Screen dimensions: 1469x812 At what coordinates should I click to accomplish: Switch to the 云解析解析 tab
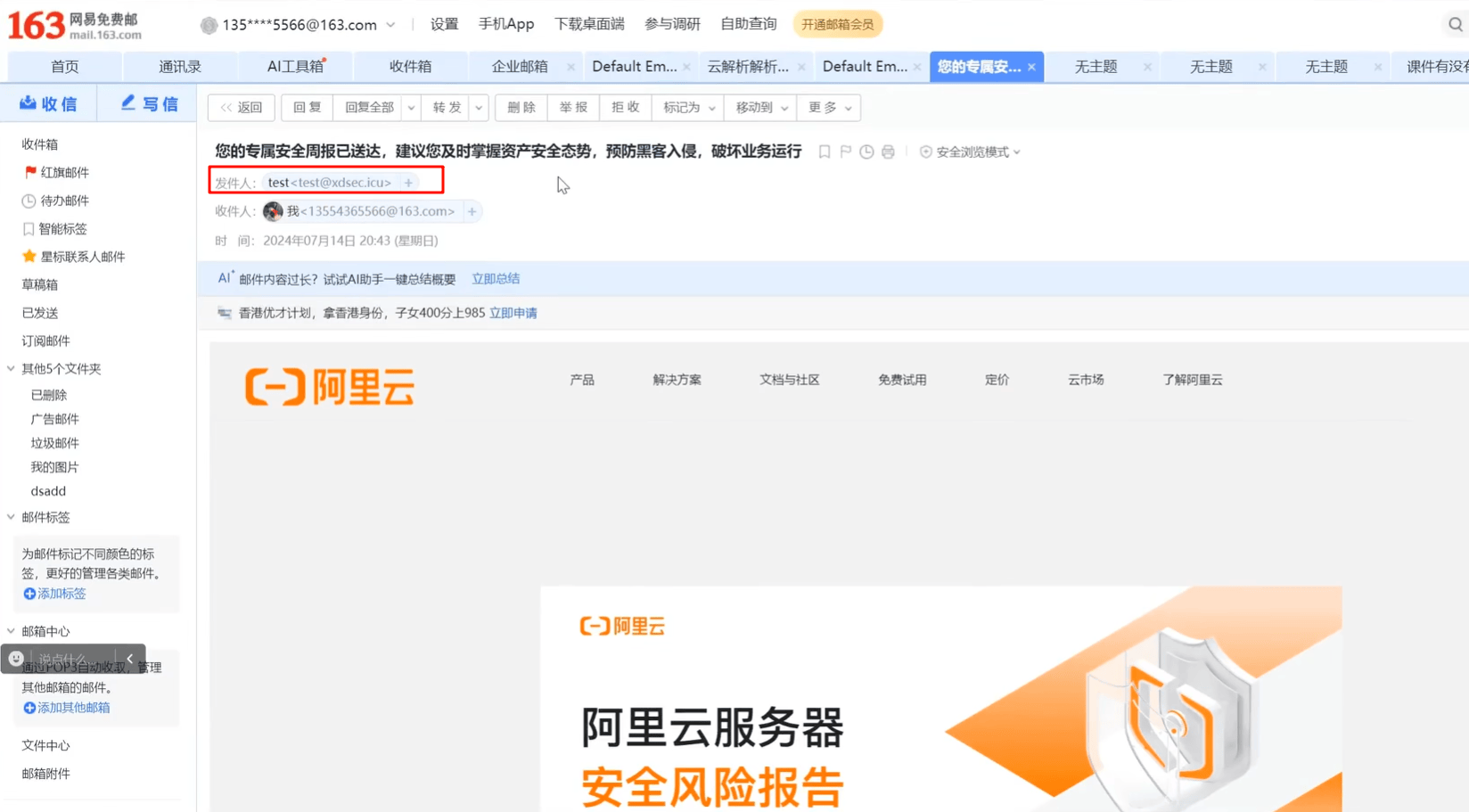tap(748, 67)
